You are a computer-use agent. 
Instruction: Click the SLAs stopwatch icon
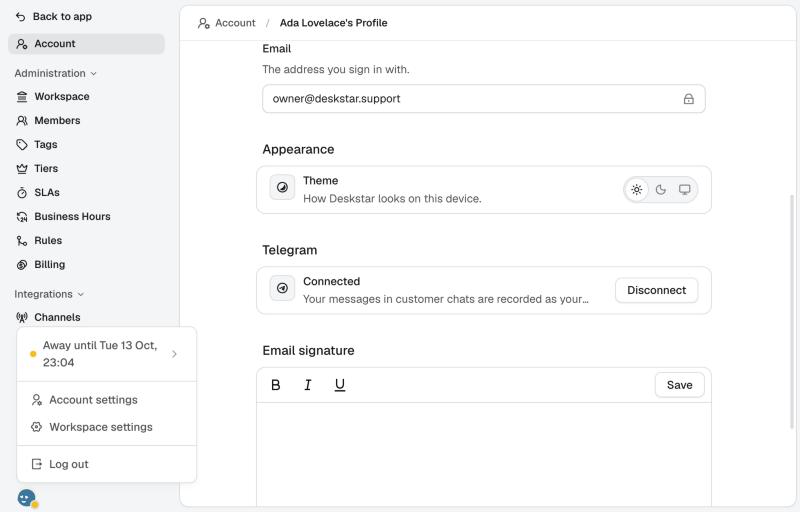(21, 192)
